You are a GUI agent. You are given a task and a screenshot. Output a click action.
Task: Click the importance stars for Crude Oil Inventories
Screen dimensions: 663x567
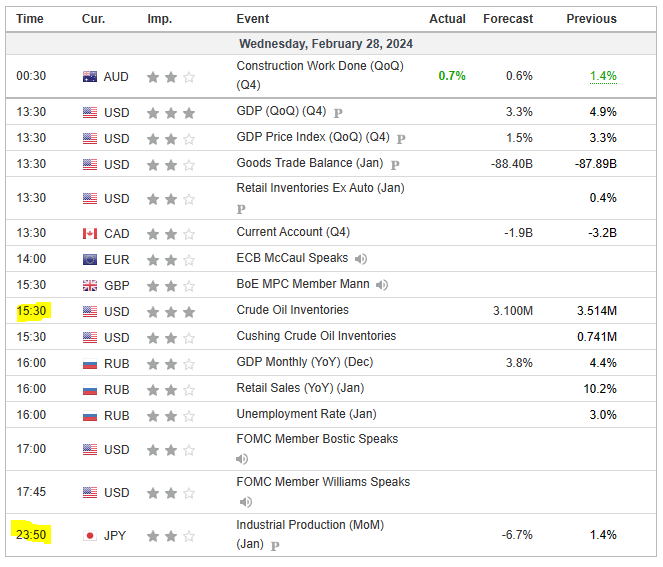[x=170, y=312]
